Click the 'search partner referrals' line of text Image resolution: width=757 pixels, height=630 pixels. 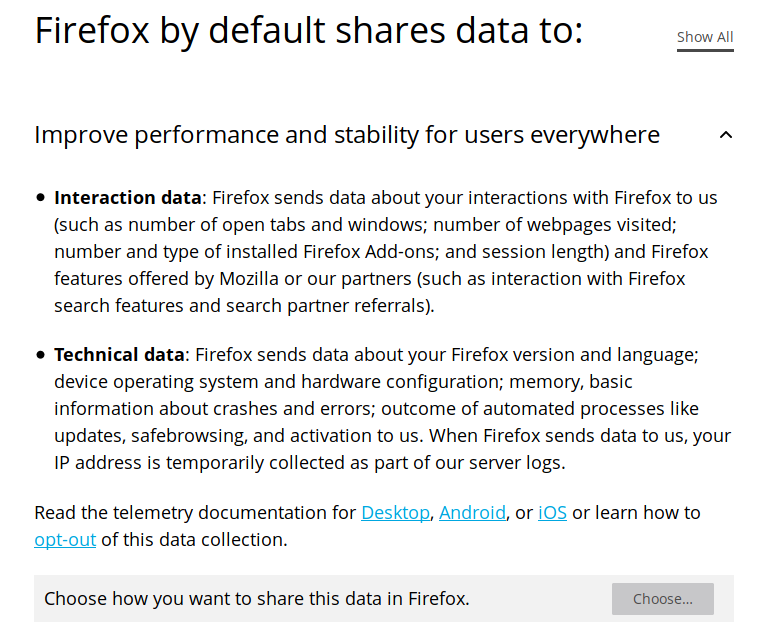pos(244,306)
